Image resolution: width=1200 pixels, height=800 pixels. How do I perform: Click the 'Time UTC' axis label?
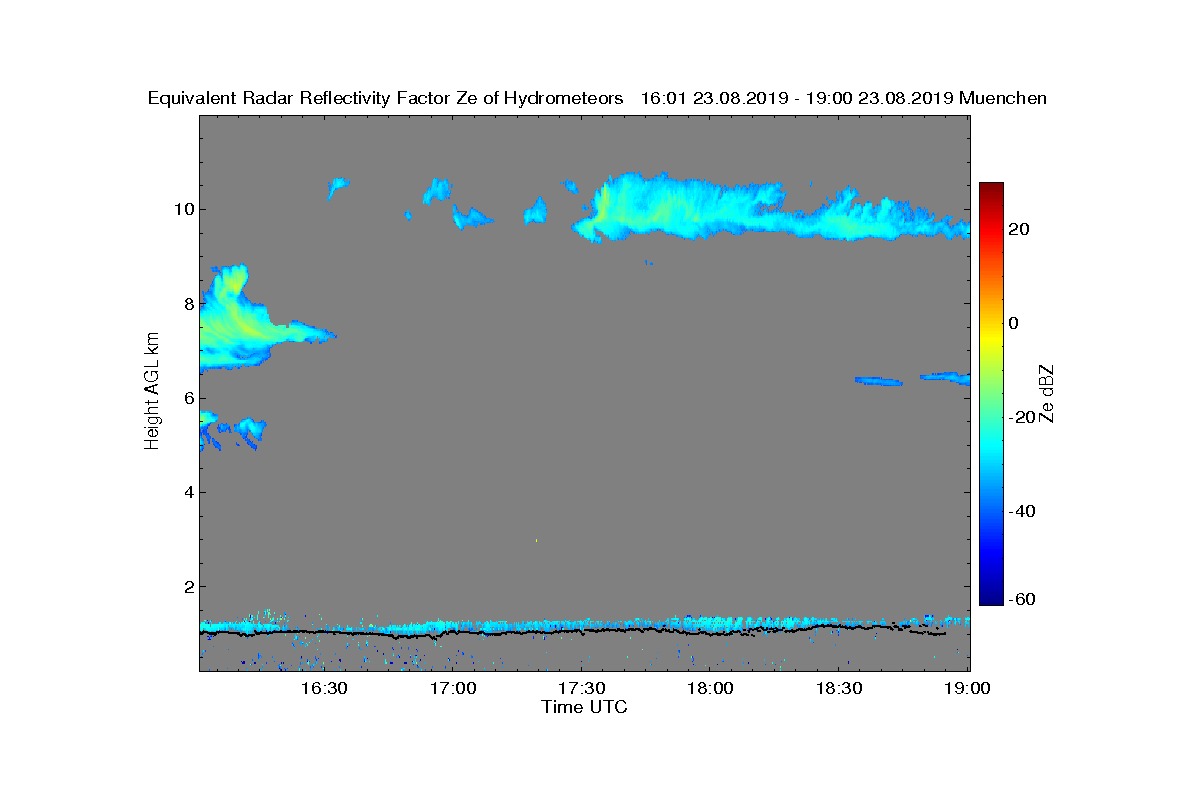585,707
